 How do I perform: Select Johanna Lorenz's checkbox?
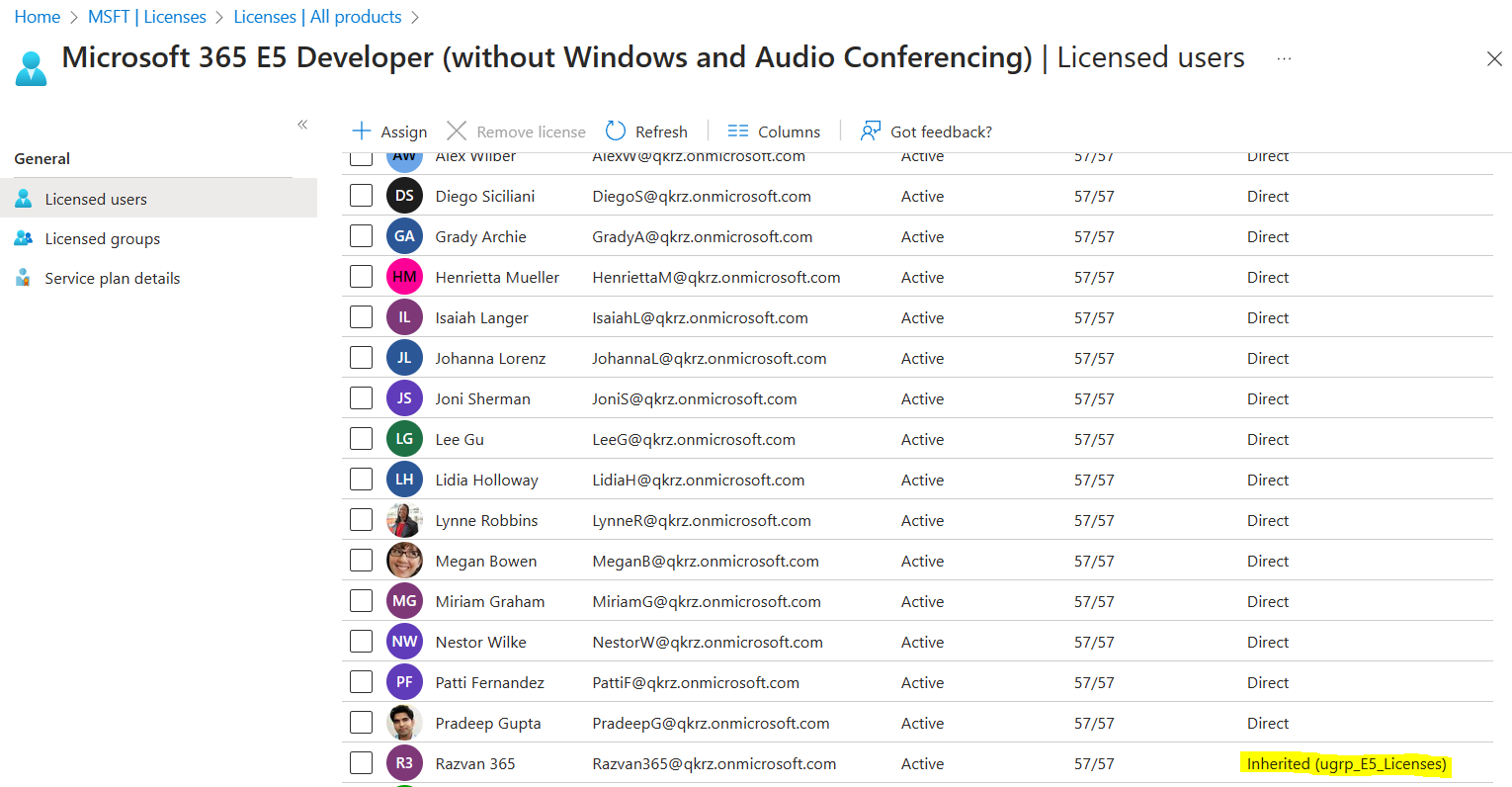tap(361, 357)
